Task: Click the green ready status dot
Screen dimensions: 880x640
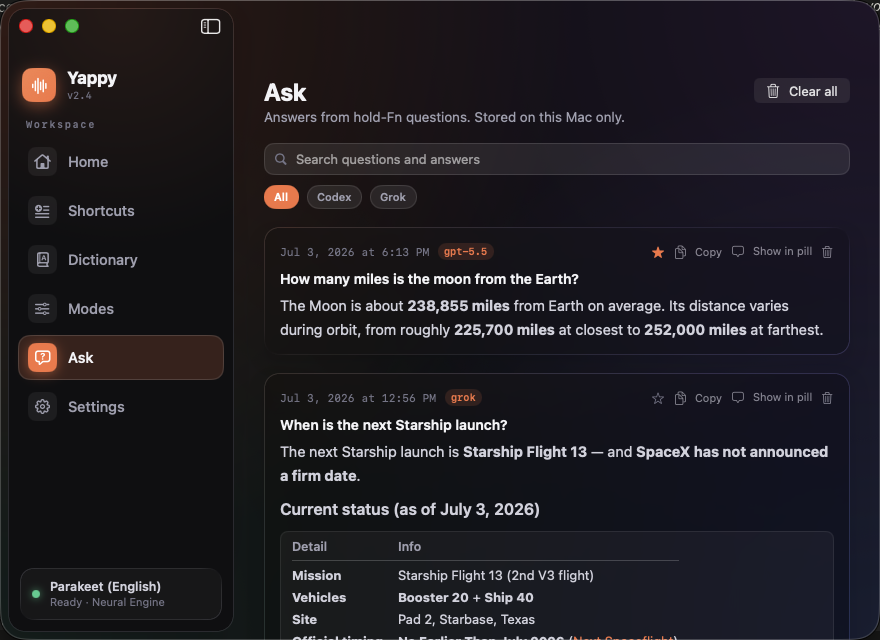Action: [36, 594]
